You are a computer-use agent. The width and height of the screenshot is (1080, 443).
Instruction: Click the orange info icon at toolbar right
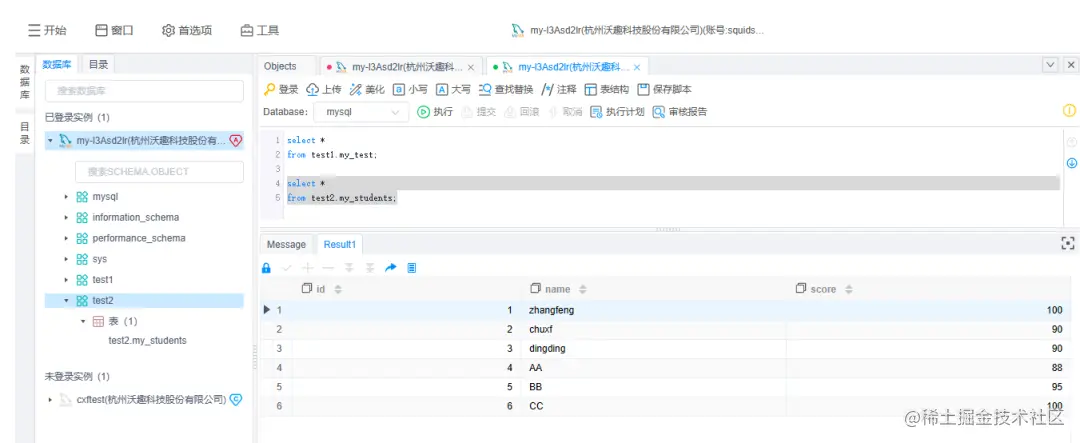click(1070, 110)
